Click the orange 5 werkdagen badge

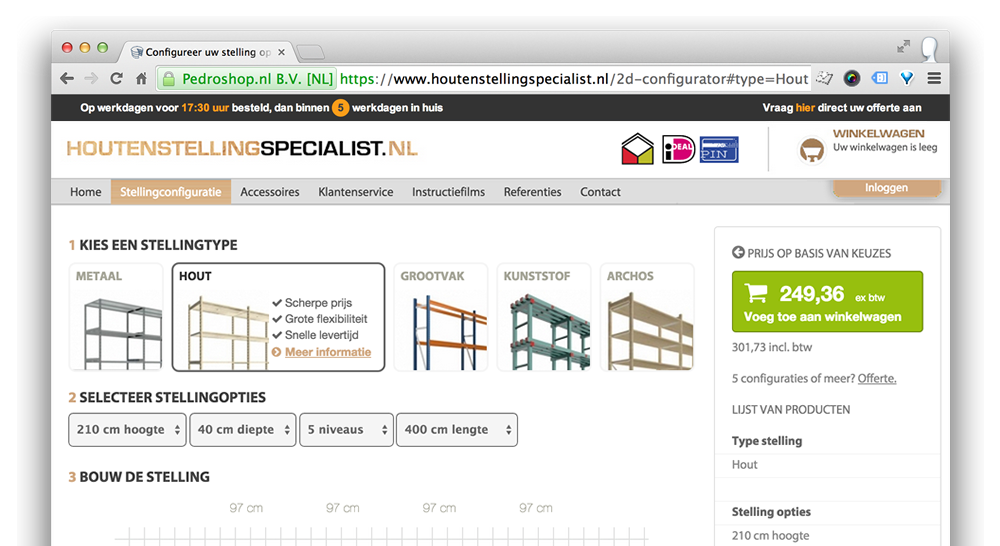pos(341,108)
